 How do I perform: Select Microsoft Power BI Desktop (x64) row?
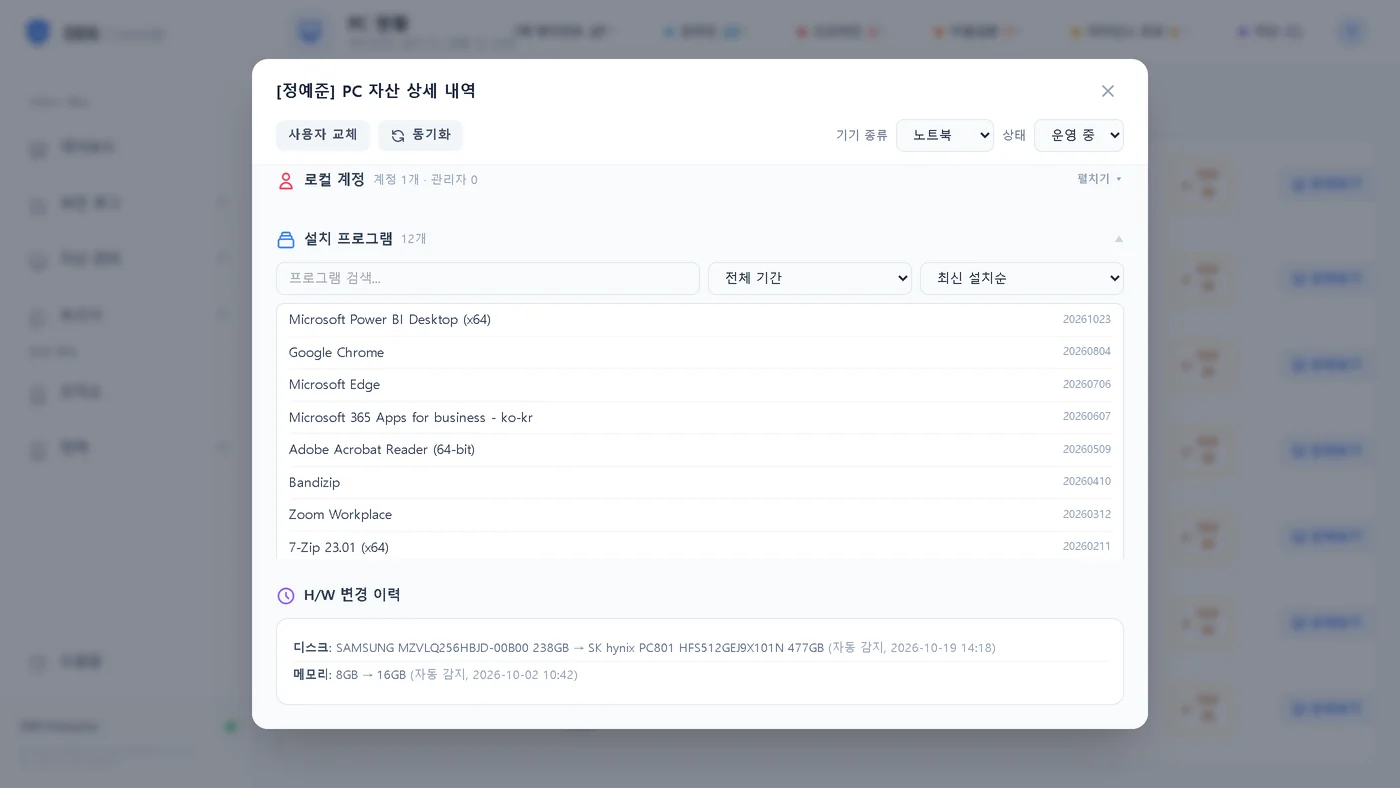(x=700, y=320)
